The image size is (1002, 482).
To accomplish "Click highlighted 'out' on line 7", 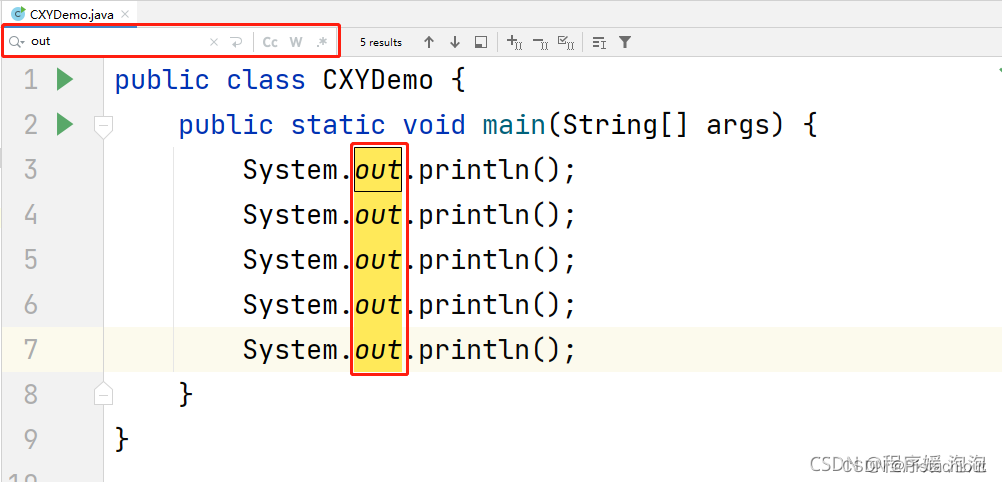I will [x=378, y=349].
